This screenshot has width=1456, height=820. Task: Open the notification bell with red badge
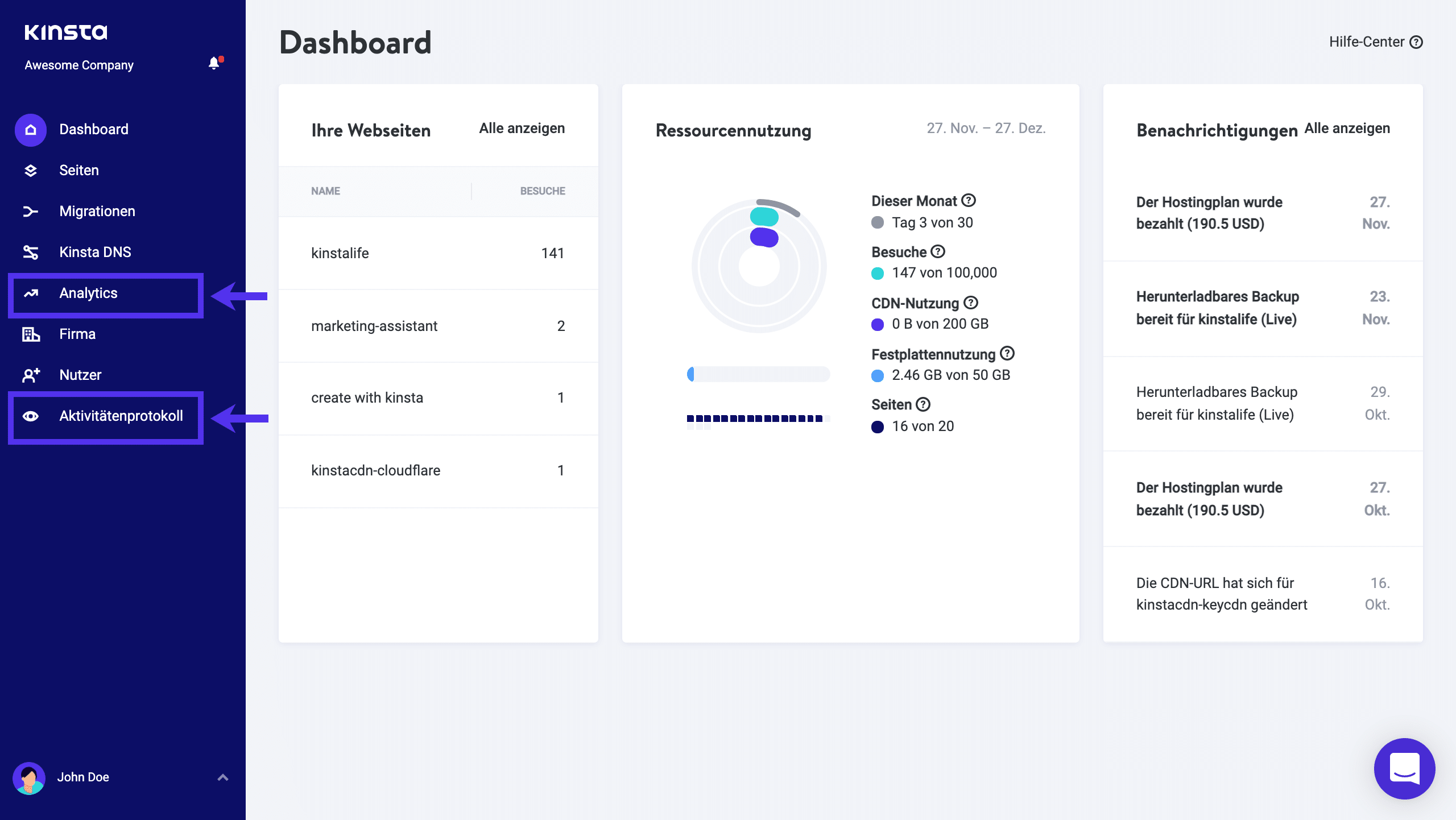214,63
